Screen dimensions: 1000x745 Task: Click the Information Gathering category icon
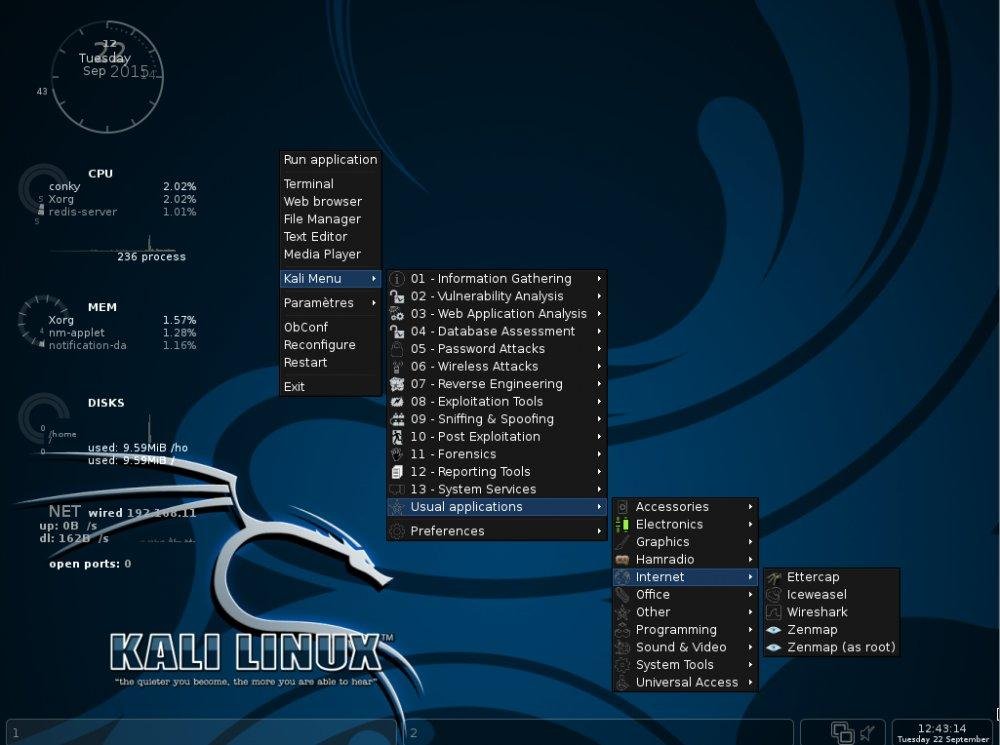397,279
